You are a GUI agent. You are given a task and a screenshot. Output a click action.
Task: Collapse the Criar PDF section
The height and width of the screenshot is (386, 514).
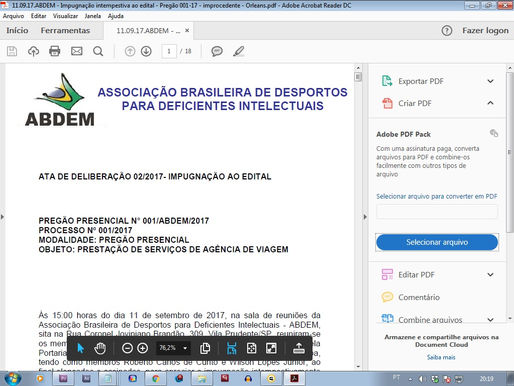click(x=490, y=103)
